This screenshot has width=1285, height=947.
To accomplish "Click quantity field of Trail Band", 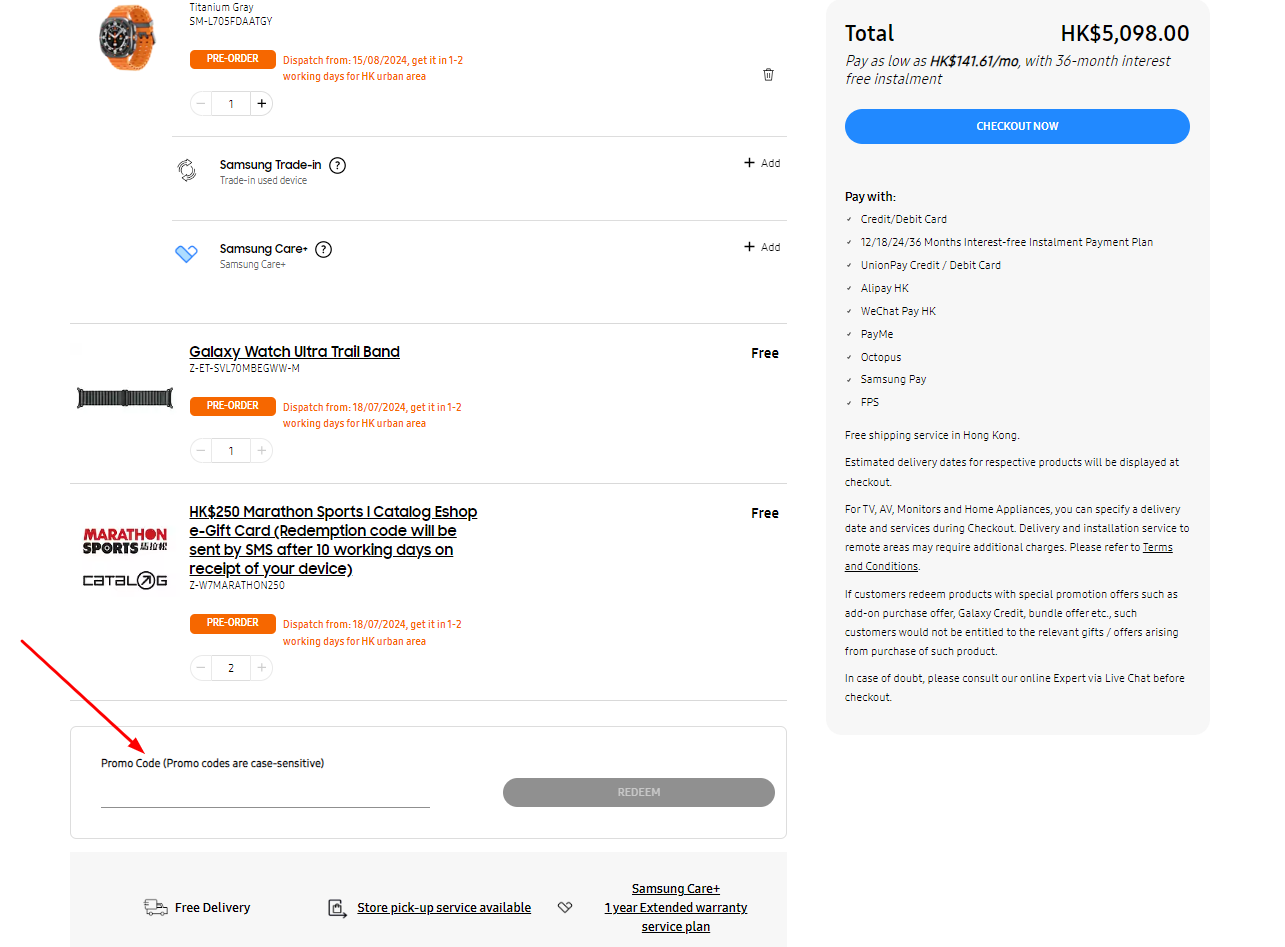I will tap(231, 451).
